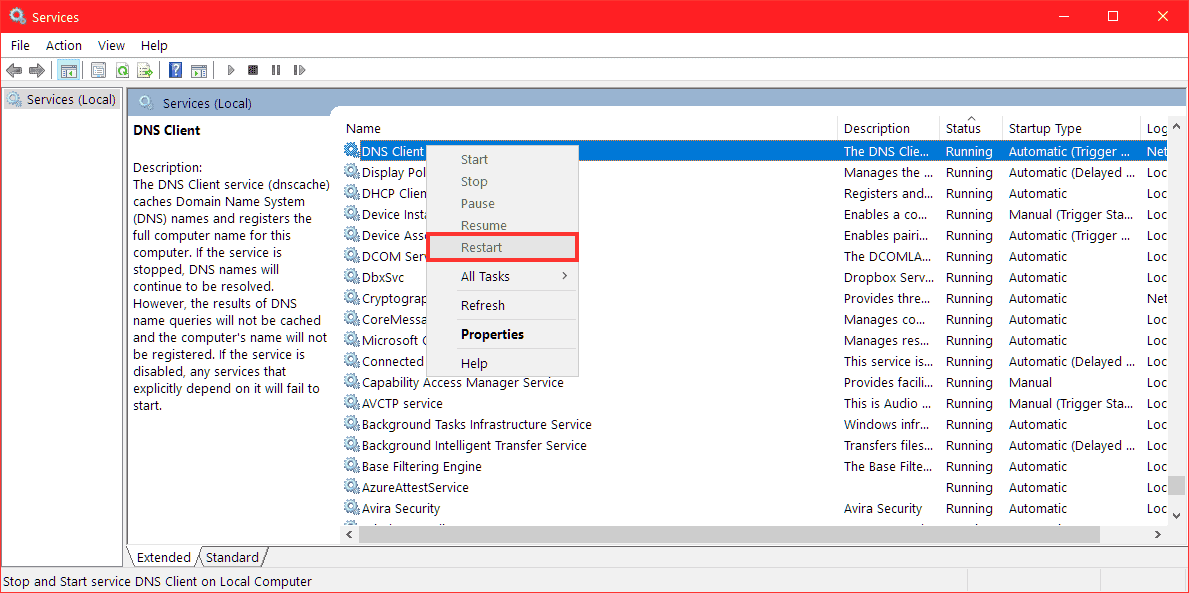Click the Help toolbar icon

coord(175,69)
